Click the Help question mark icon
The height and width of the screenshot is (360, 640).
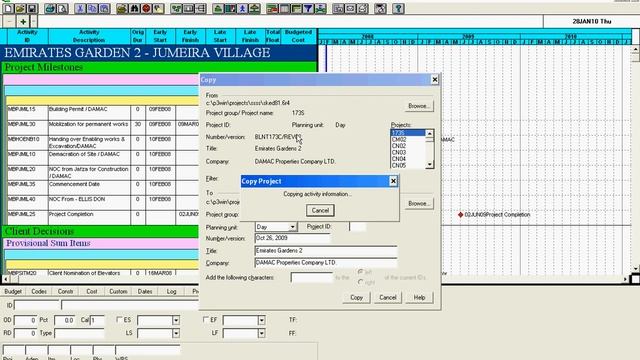coord(398,8)
